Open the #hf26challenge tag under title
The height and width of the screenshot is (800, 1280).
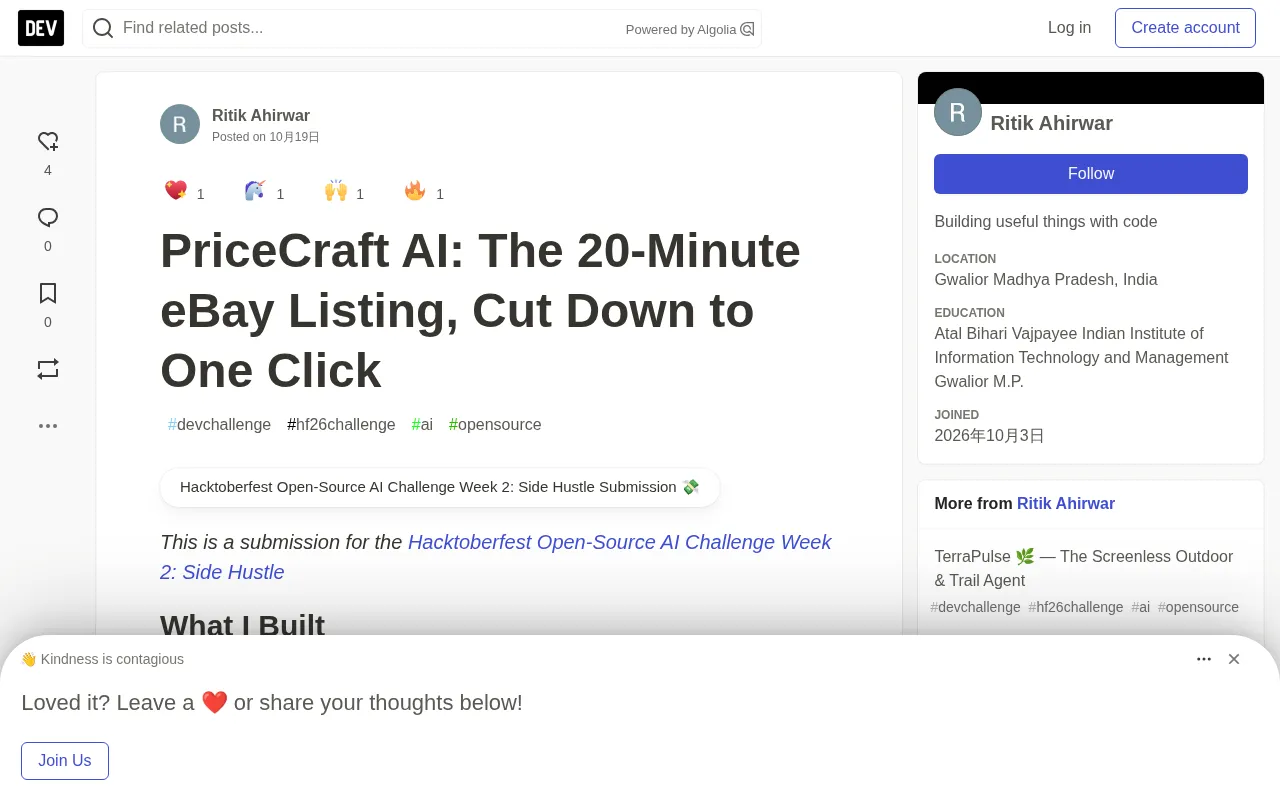[x=341, y=425]
